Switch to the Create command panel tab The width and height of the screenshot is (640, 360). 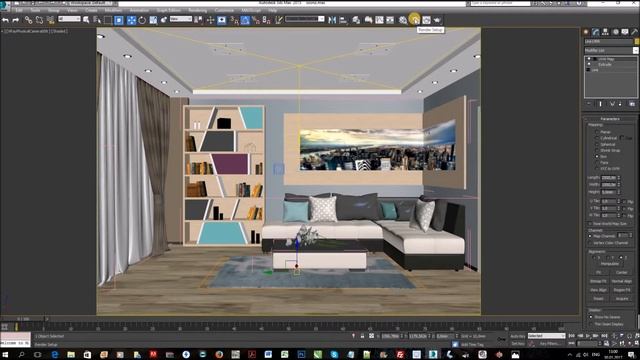(x=586, y=32)
